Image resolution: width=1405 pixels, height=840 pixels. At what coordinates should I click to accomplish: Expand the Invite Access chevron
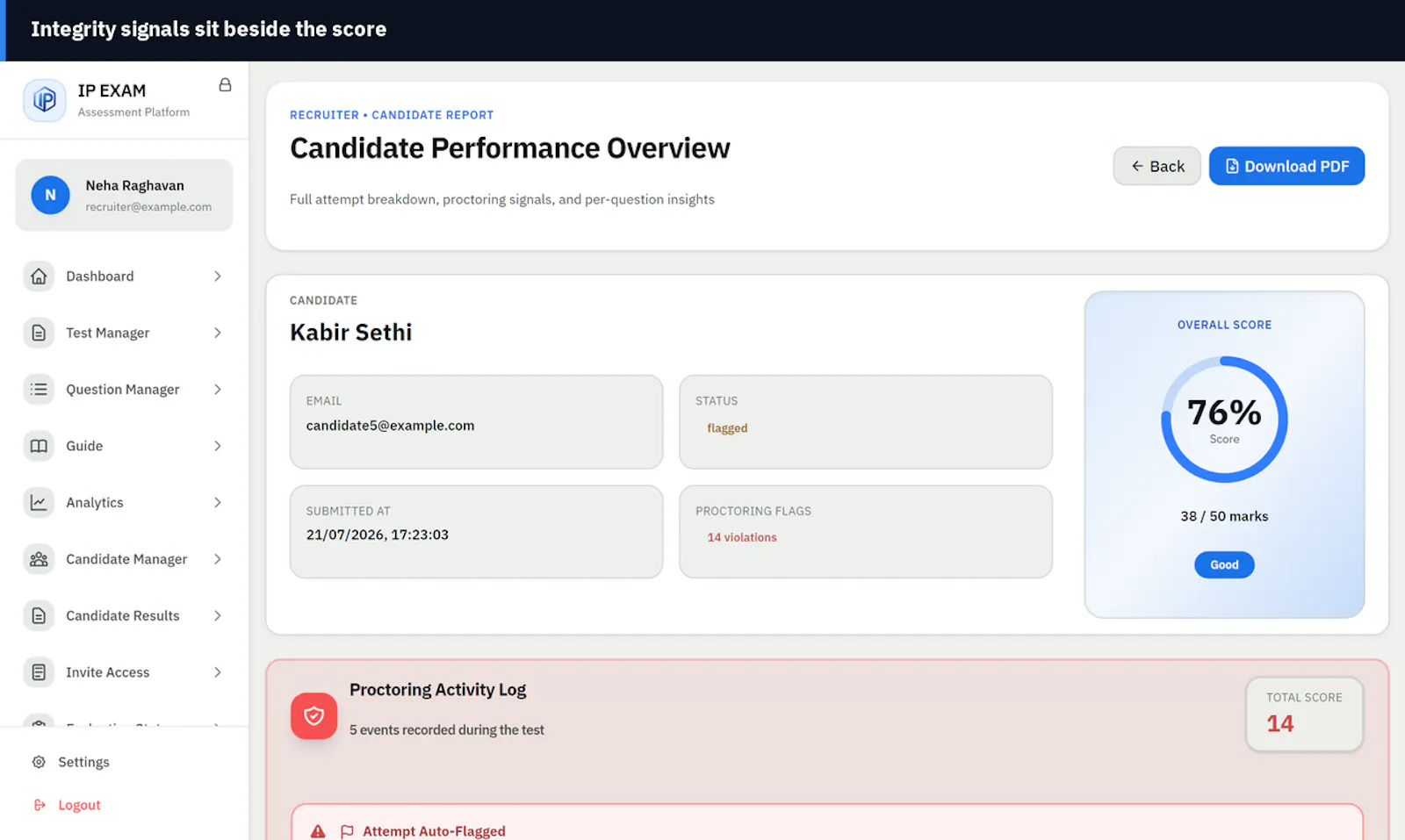(x=218, y=672)
